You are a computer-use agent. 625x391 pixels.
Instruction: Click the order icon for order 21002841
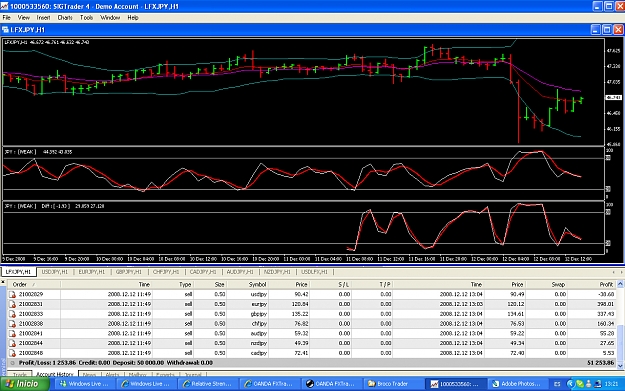pos(12,334)
